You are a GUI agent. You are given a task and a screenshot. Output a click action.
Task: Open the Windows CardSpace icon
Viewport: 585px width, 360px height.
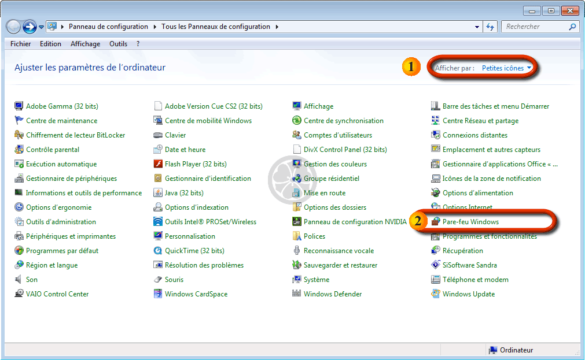pyautogui.click(x=158, y=294)
